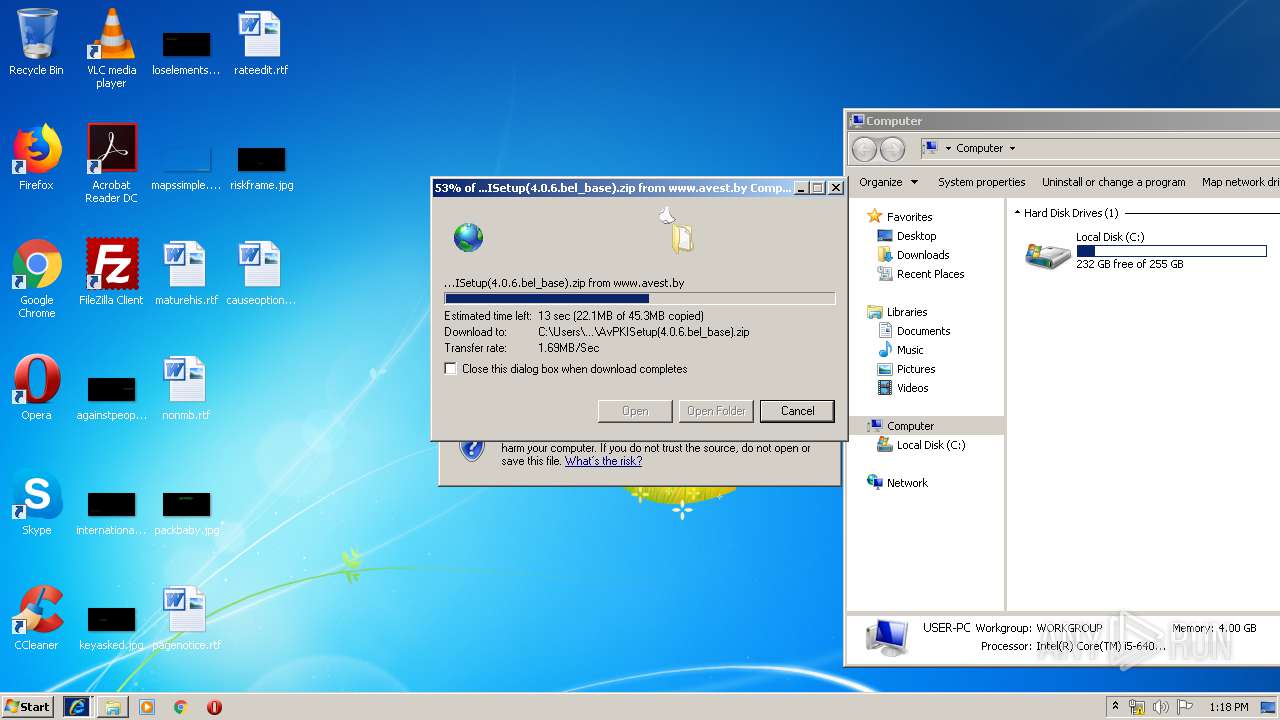Viewport: 1280px width, 720px height.
Task: Collapse the Hard Disk Drives group
Action: (1017, 213)
